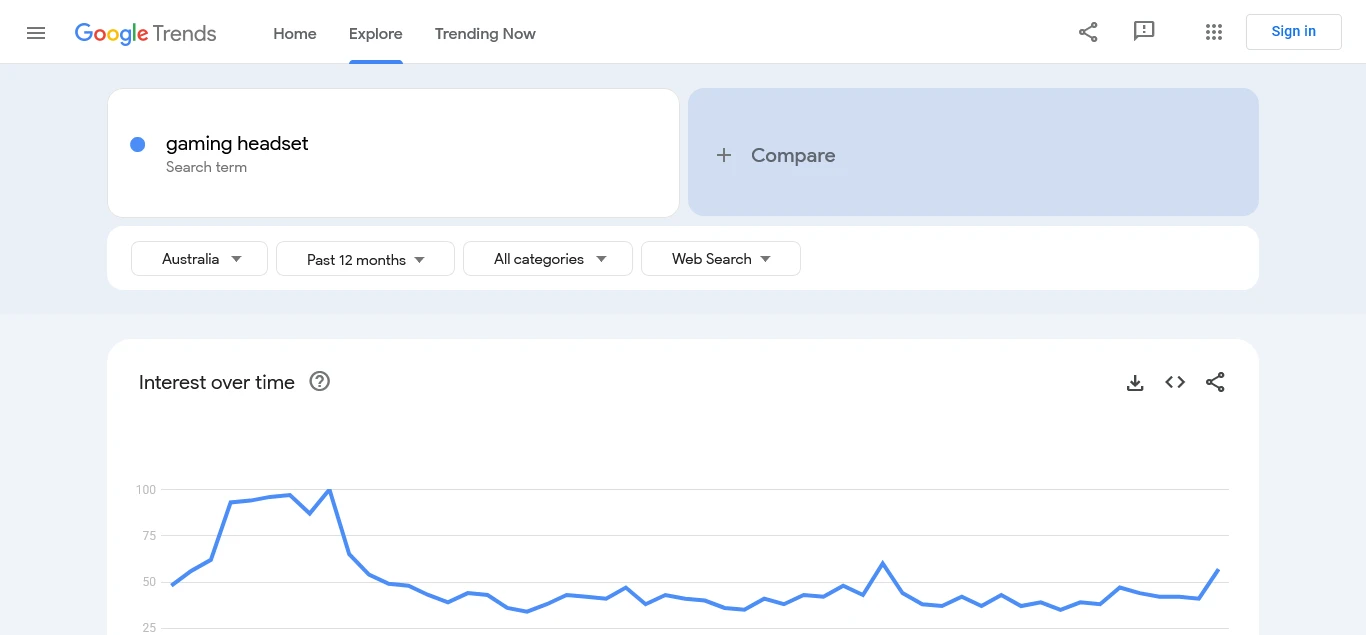1366x635 pixels.
Task: Select the Explore tab
Action: (376, 33)
